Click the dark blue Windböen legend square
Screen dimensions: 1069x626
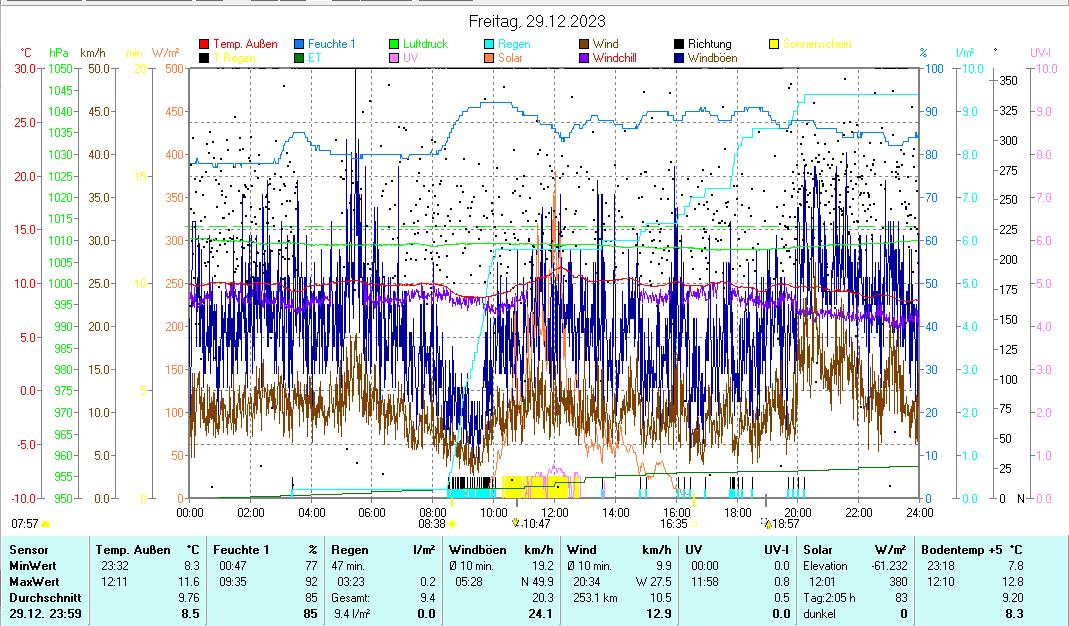[679, 58]
